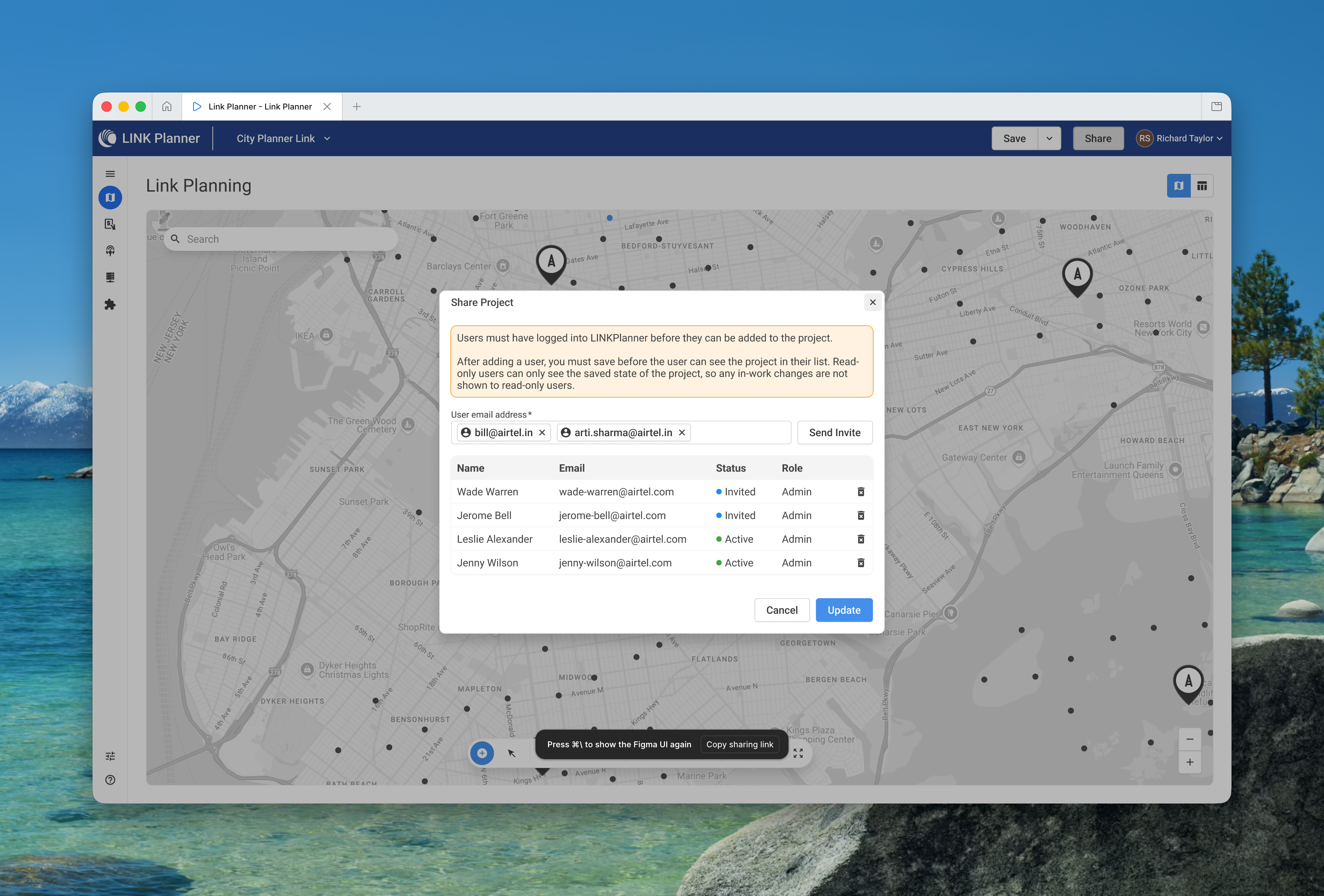
Task: Open a new tab with the plus icon
Action: click(357, 107)
